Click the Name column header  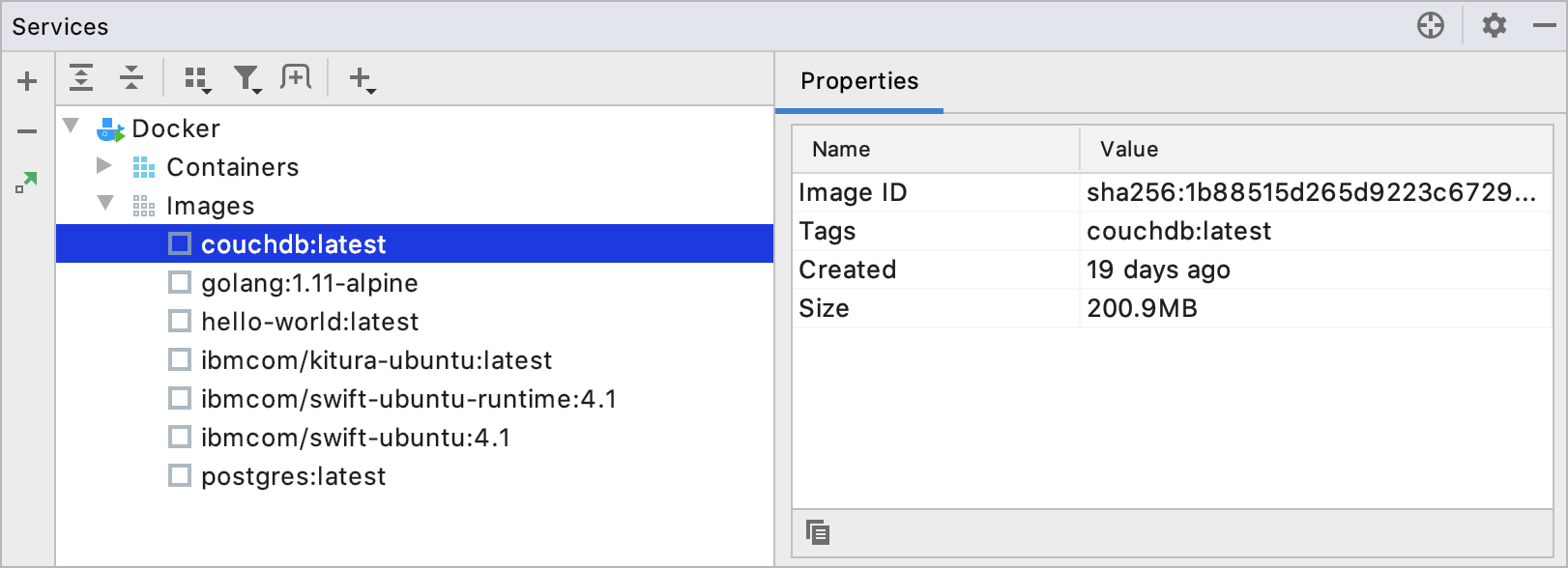click(x=841, y=149)
